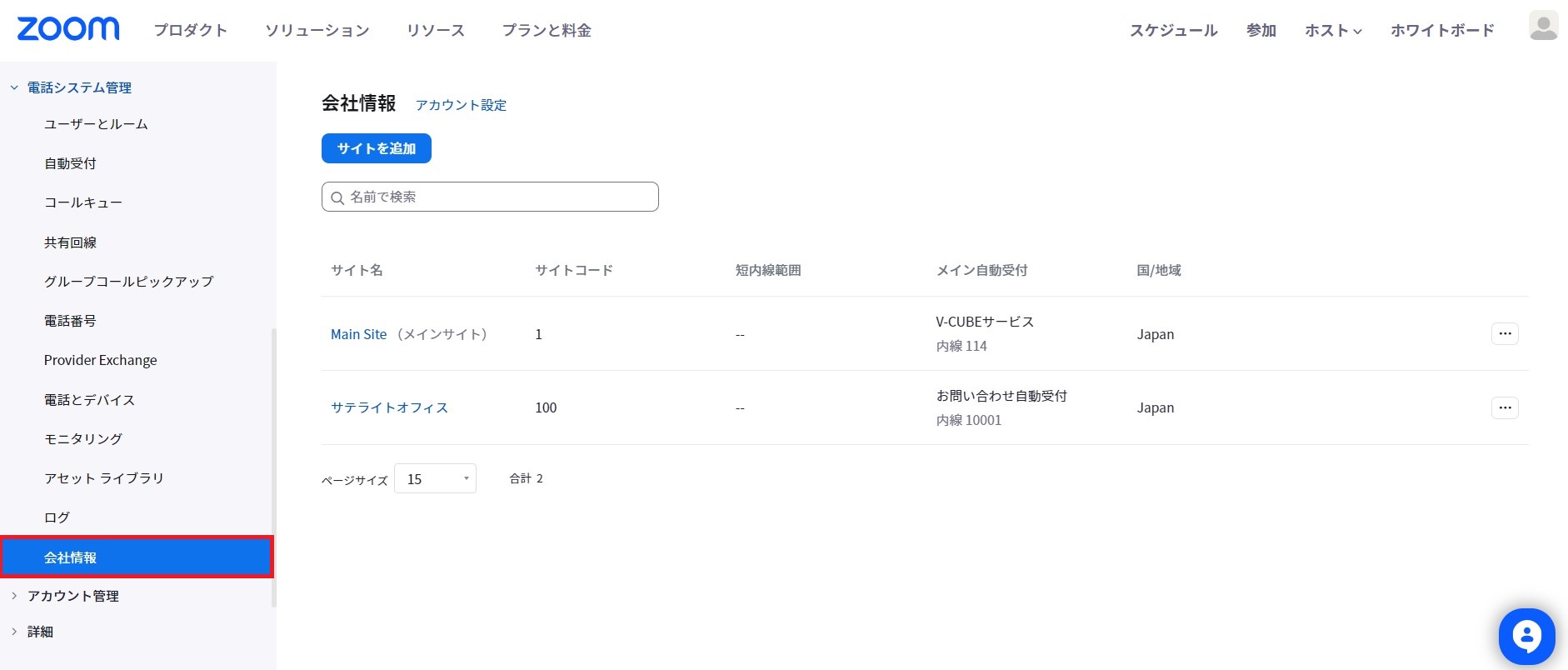Collapse the 電話システム管理 section
The width and height of the screenshot is (1568, 670).
pyautogui.click(x=14, y=87)
